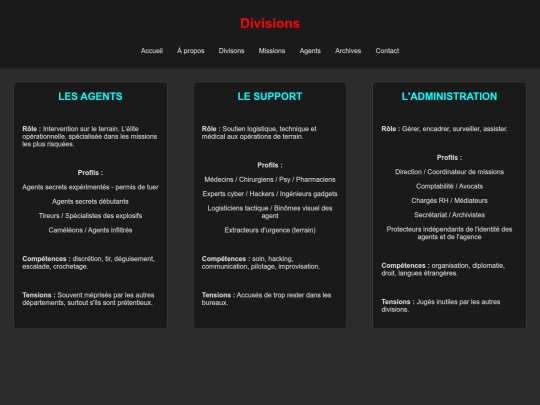Click Rôle text 'Soutien logistique, technique'
The height and width of the screenshot is (405, 540).
pyautogui.click(x=259, y=133)
